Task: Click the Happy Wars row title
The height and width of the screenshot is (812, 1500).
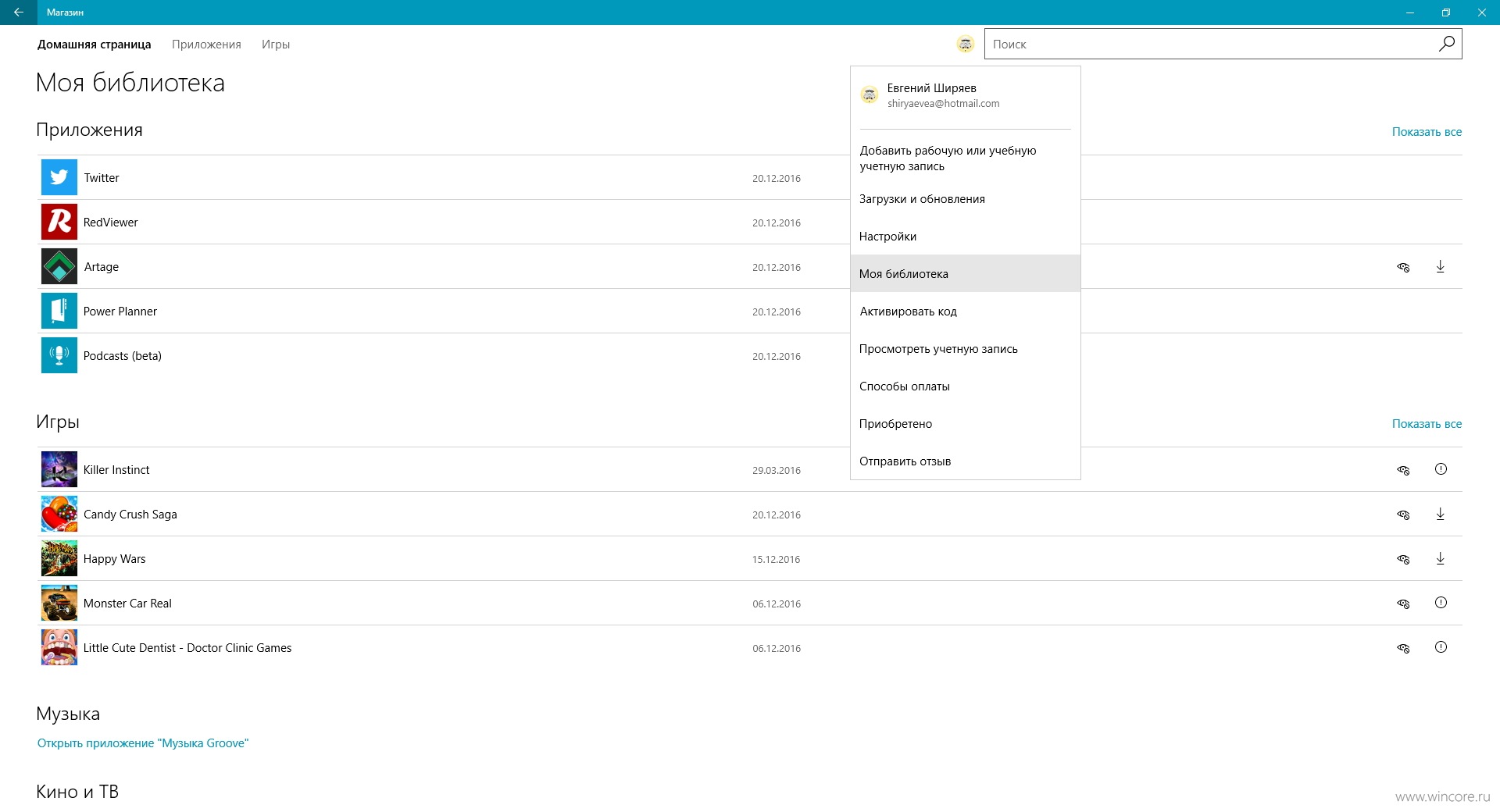Action: pos(115,559)
